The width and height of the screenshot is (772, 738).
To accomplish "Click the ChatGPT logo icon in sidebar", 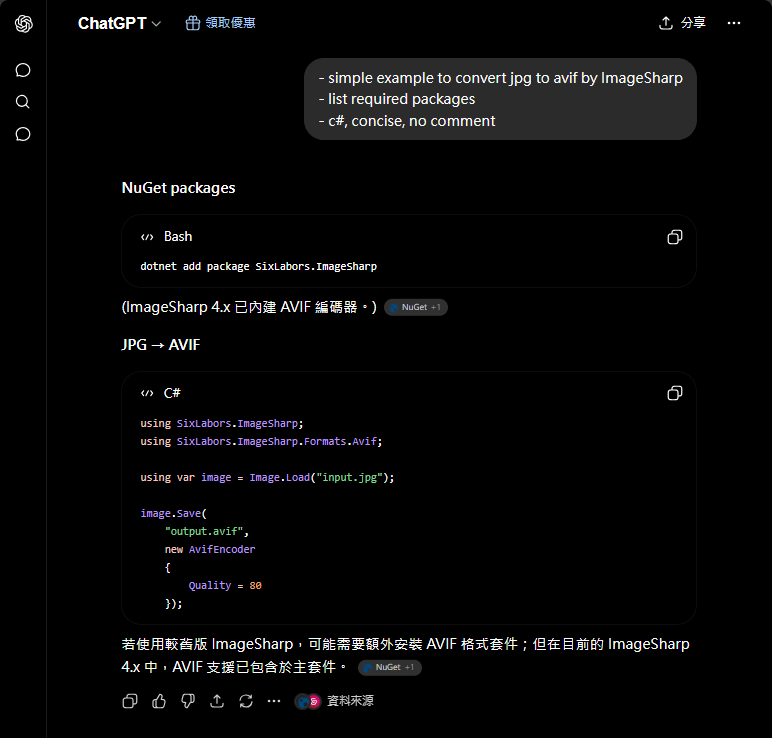I will tap(24, 24).
